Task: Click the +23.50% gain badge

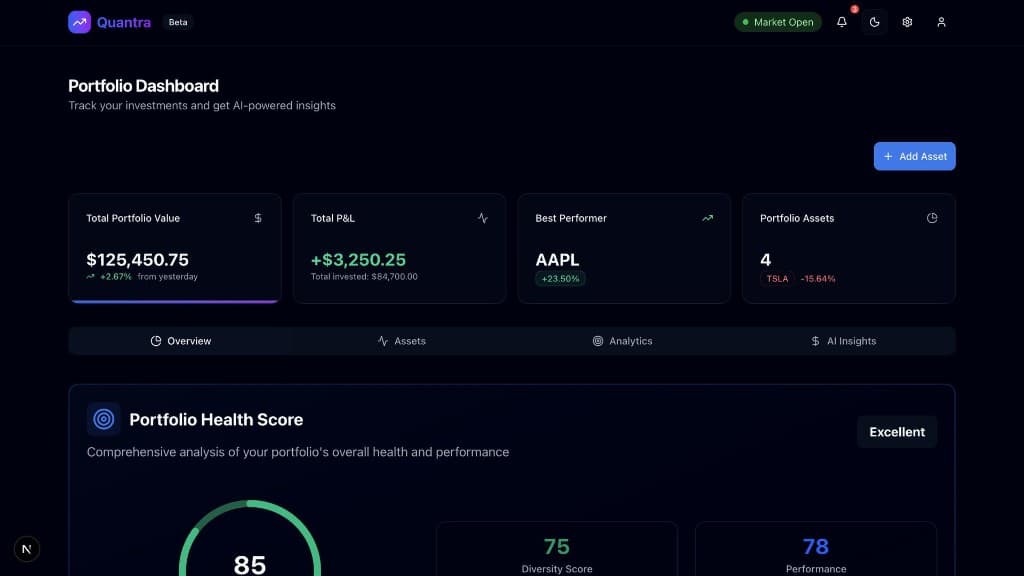Action: point(560,279)
